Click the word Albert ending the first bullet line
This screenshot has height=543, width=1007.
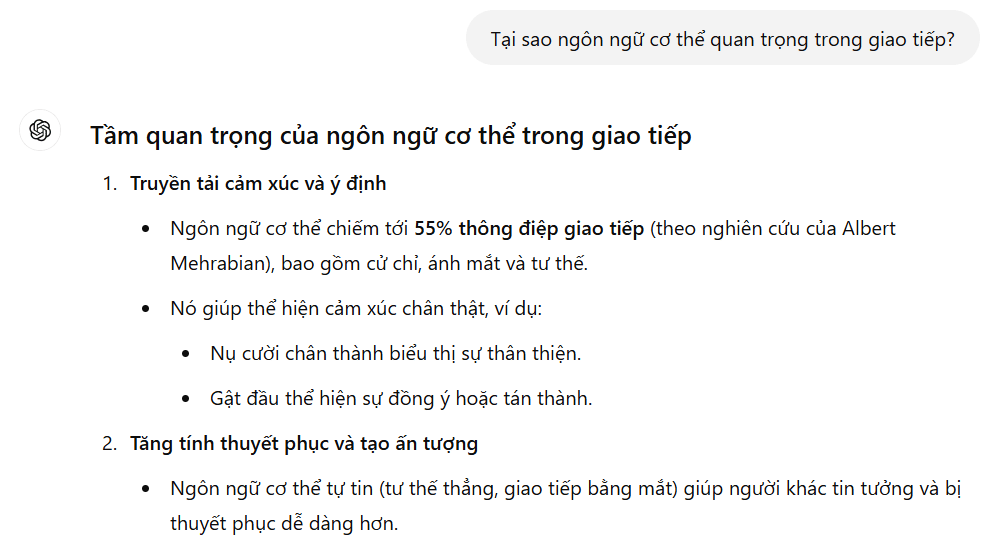(x=868, y=228)
